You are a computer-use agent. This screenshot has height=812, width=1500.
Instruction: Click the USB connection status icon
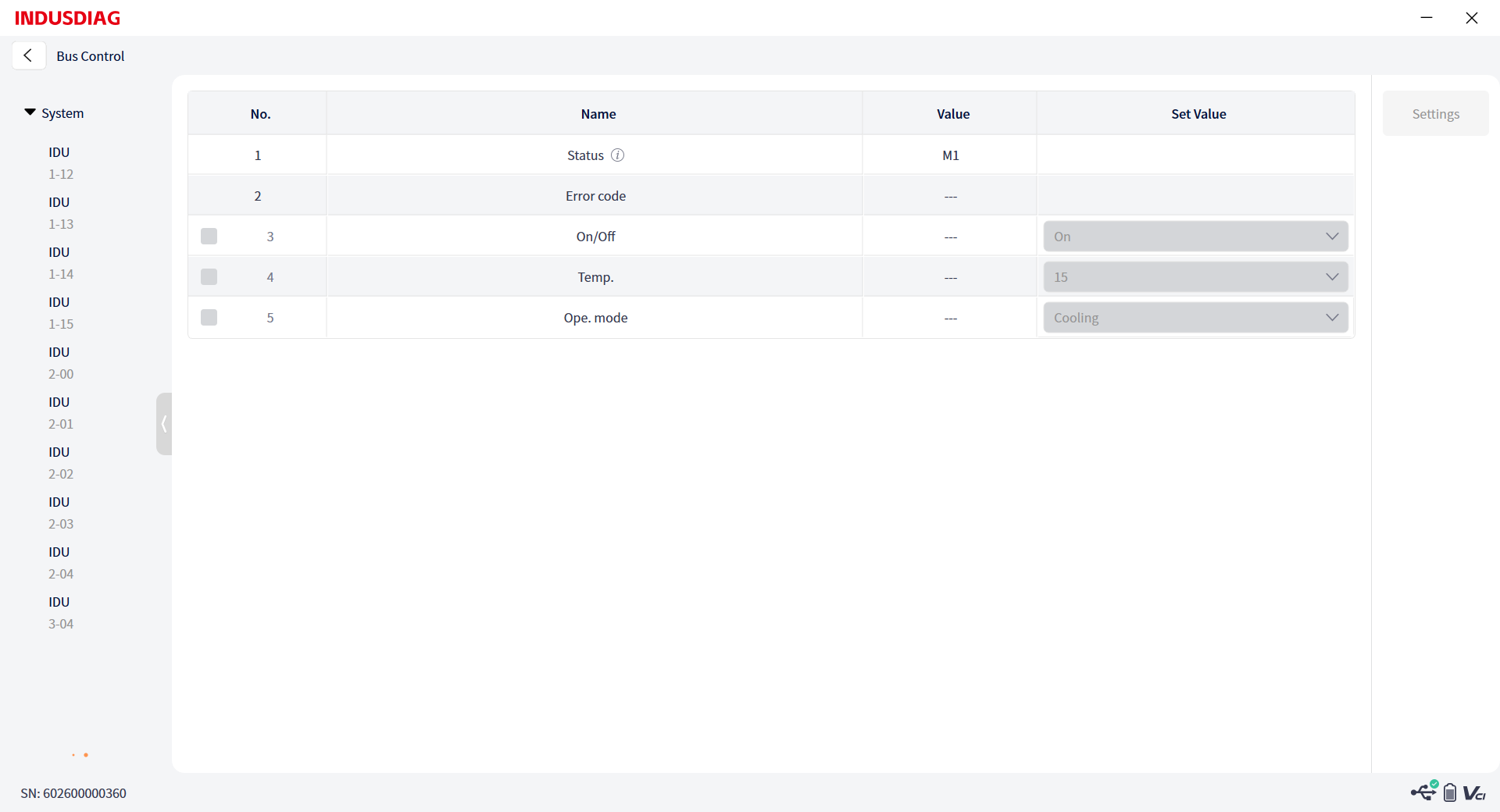(x=1423, y=792)
